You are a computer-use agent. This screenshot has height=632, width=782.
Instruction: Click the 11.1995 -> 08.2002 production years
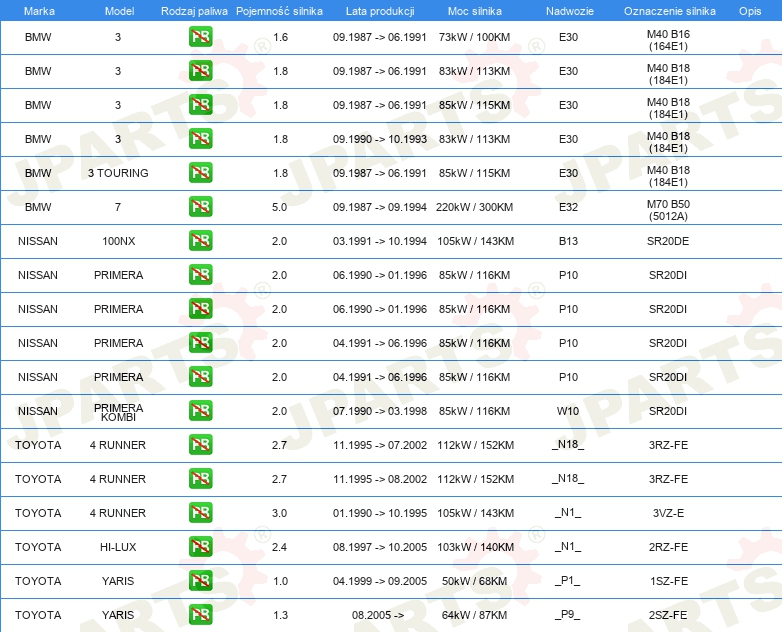point(380,479)
